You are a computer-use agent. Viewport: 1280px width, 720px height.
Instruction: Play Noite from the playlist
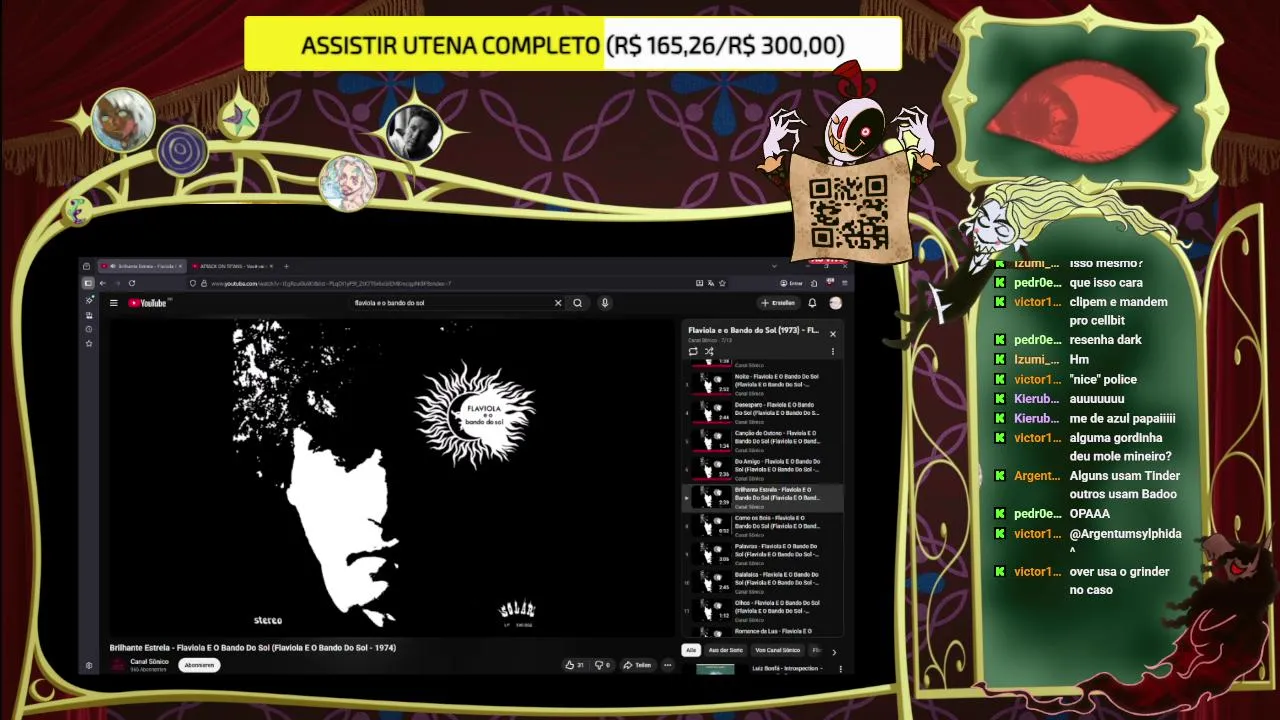pos(763,383)
